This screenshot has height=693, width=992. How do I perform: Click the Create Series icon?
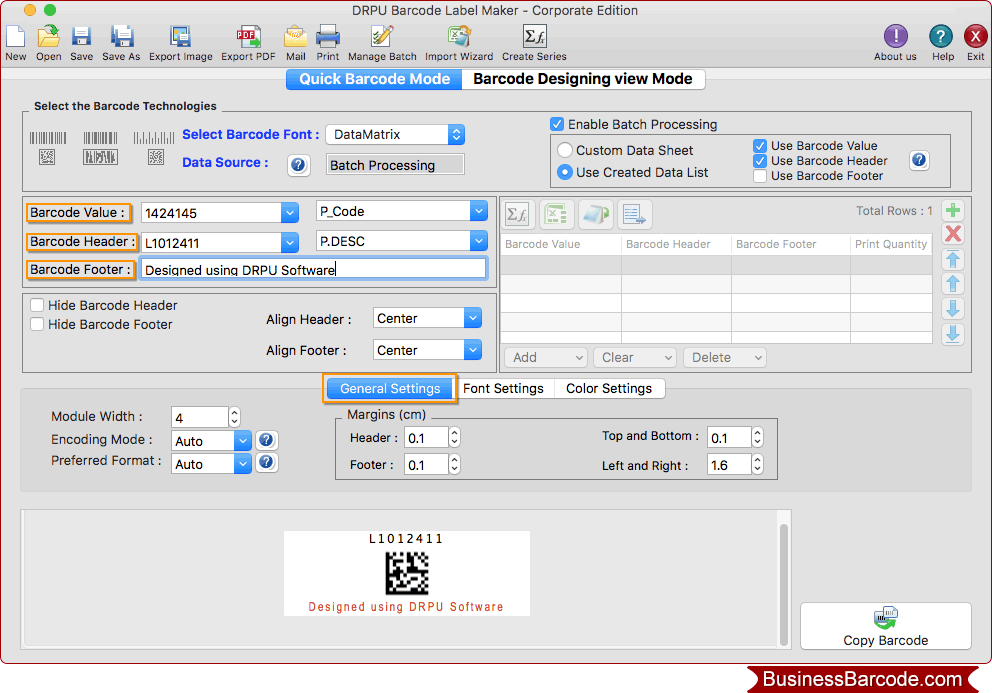tap(535, 37)
